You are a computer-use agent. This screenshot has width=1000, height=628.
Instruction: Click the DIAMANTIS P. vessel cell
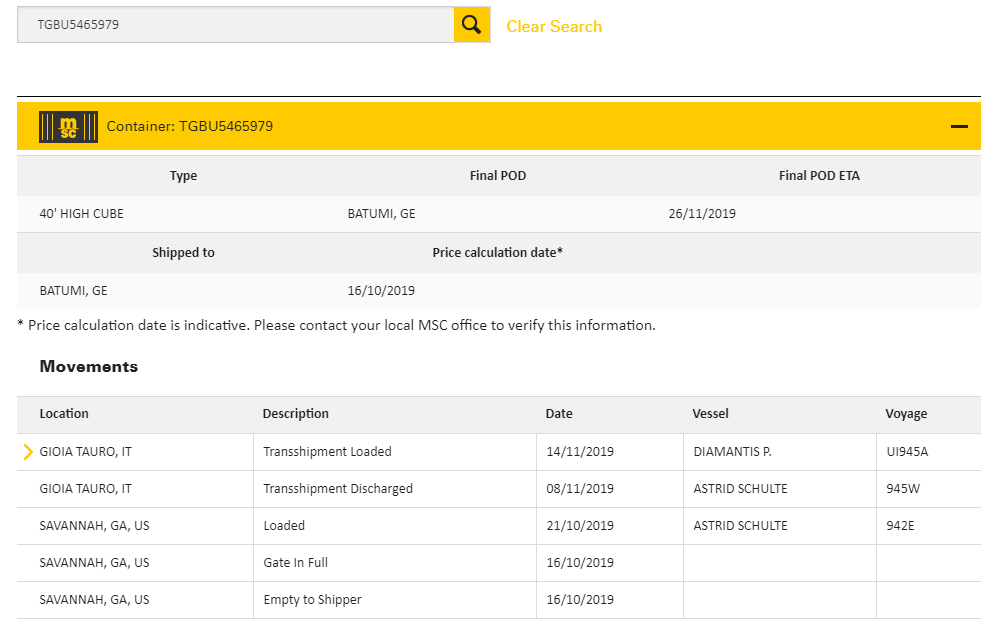732,452
